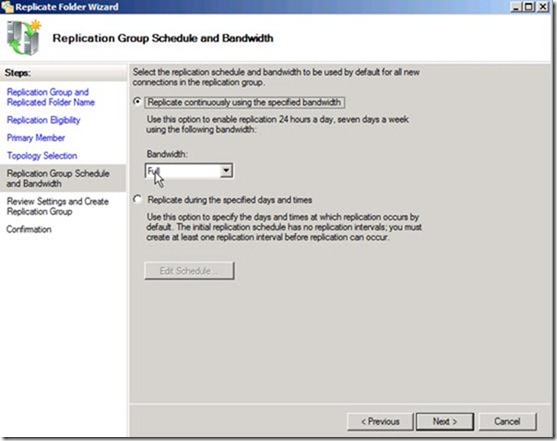Image resolution: width=557 pixels, height=441 pixels.
Task: Open Replication Group and Replicated Folder Name step
Action: tap(51, 97)
